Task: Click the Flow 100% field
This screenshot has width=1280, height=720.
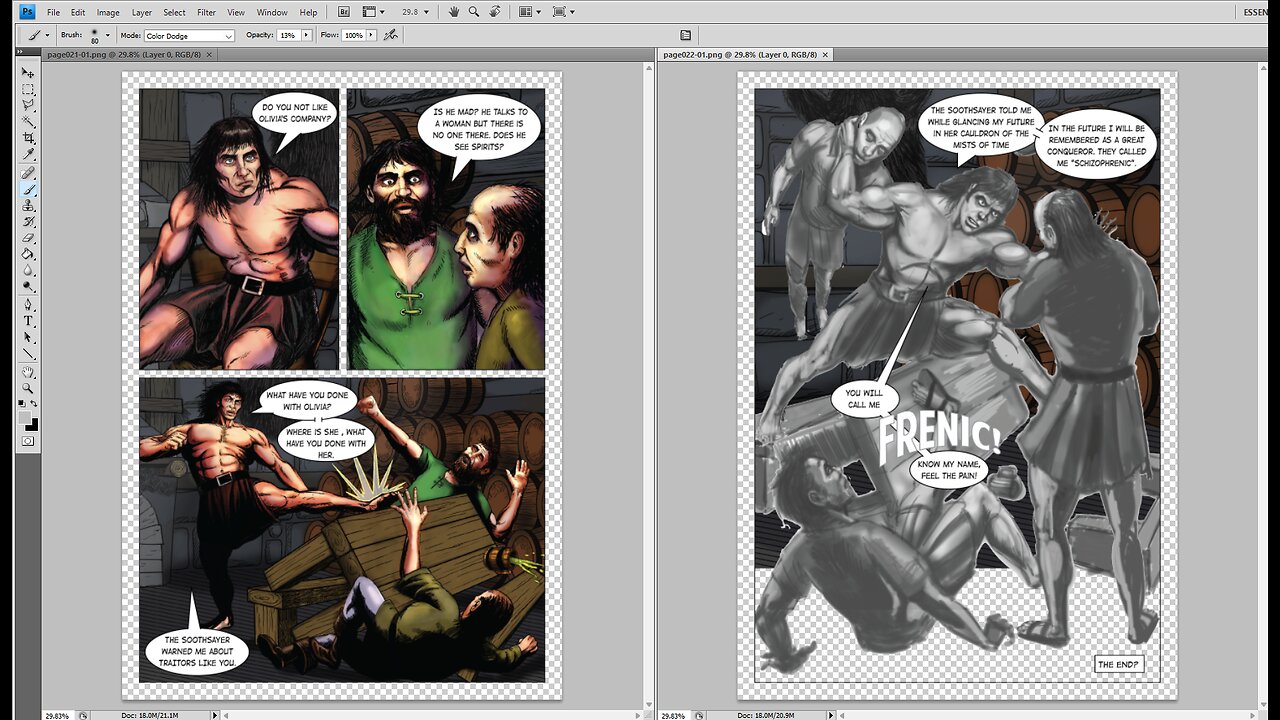Action: (x=354, y=35)
